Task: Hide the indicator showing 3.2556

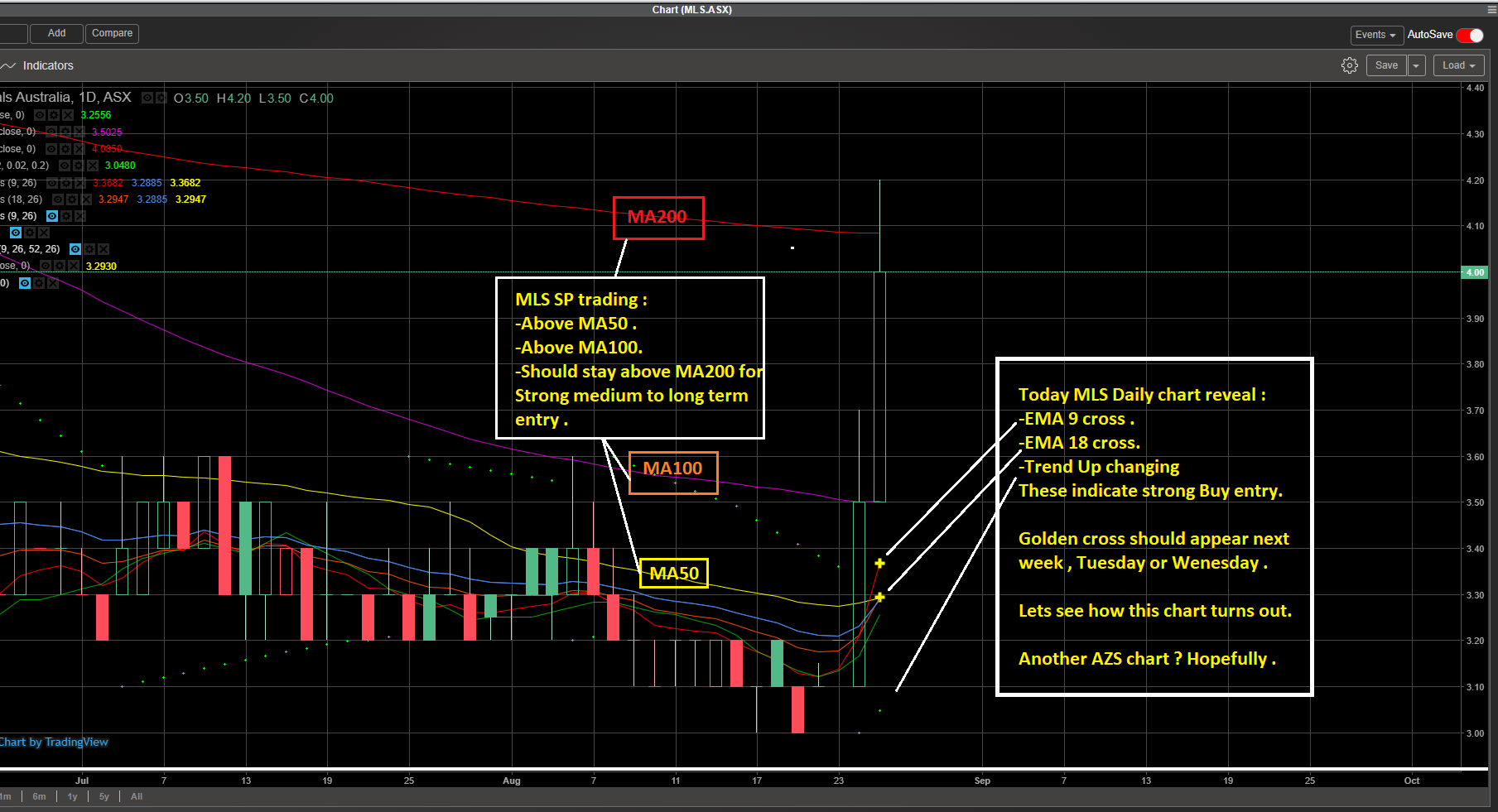Action: click(40, 115)
